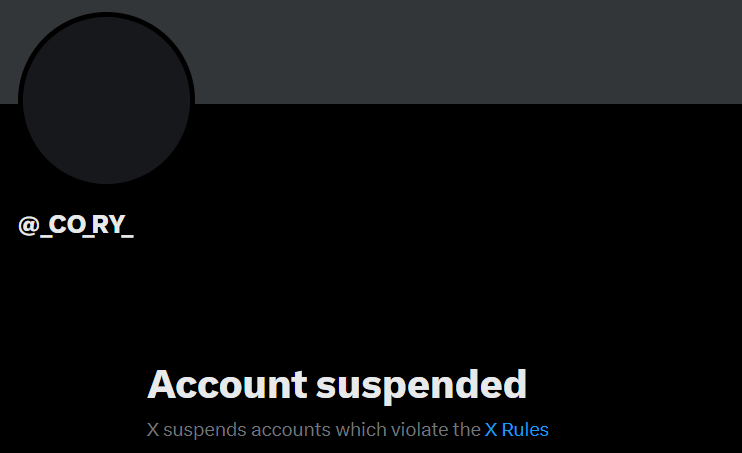Viewport: 742px width, 453px height.
Task: Click the word Rules in the blue link
Action: click(x=525, y=430)
